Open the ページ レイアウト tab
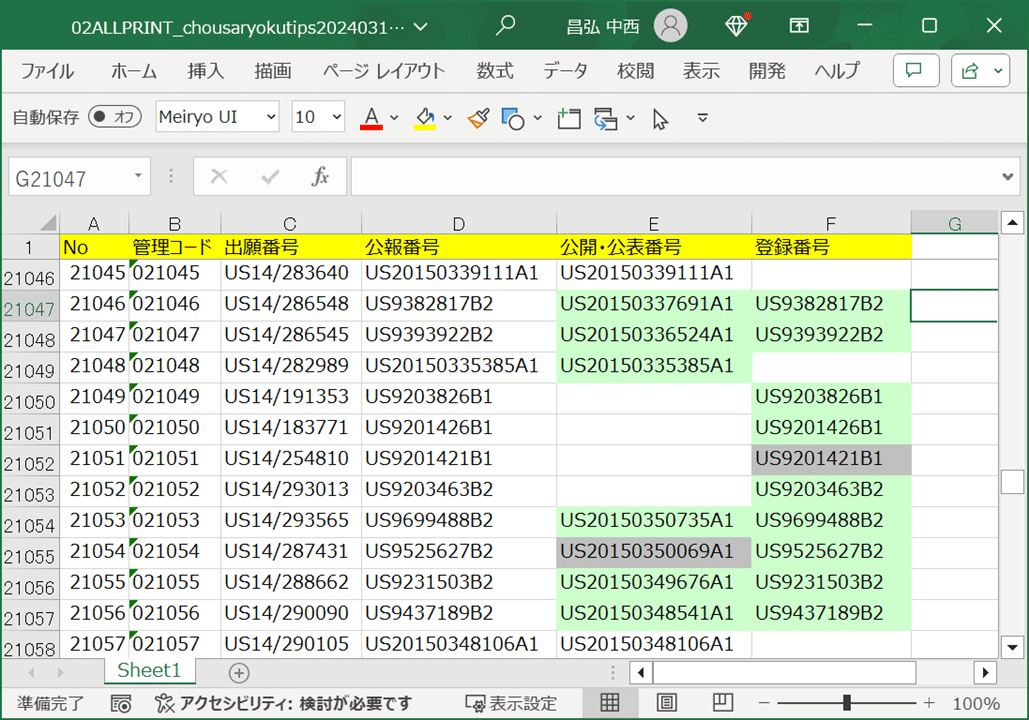The height and width of the screenshot is (720, 1029). click(384, 70)
